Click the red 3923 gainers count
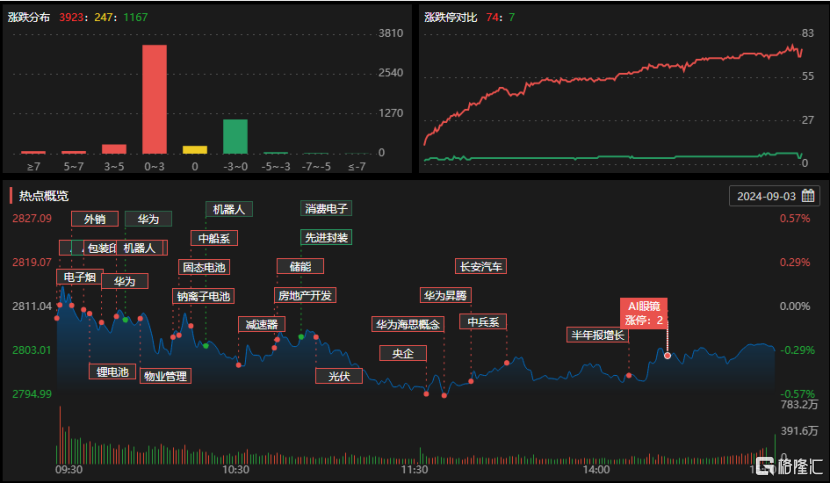 pyautogui.click(x=71, y=17)
